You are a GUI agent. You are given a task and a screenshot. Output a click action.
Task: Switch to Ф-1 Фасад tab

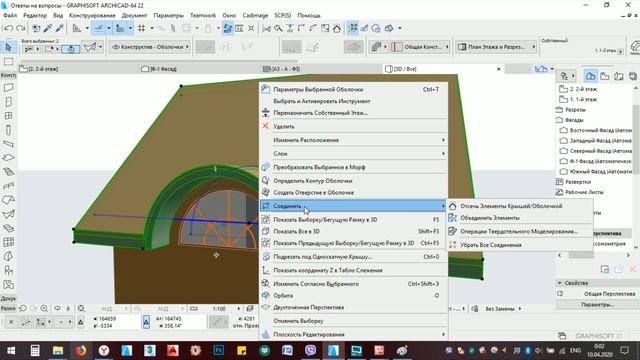point(159,69)
